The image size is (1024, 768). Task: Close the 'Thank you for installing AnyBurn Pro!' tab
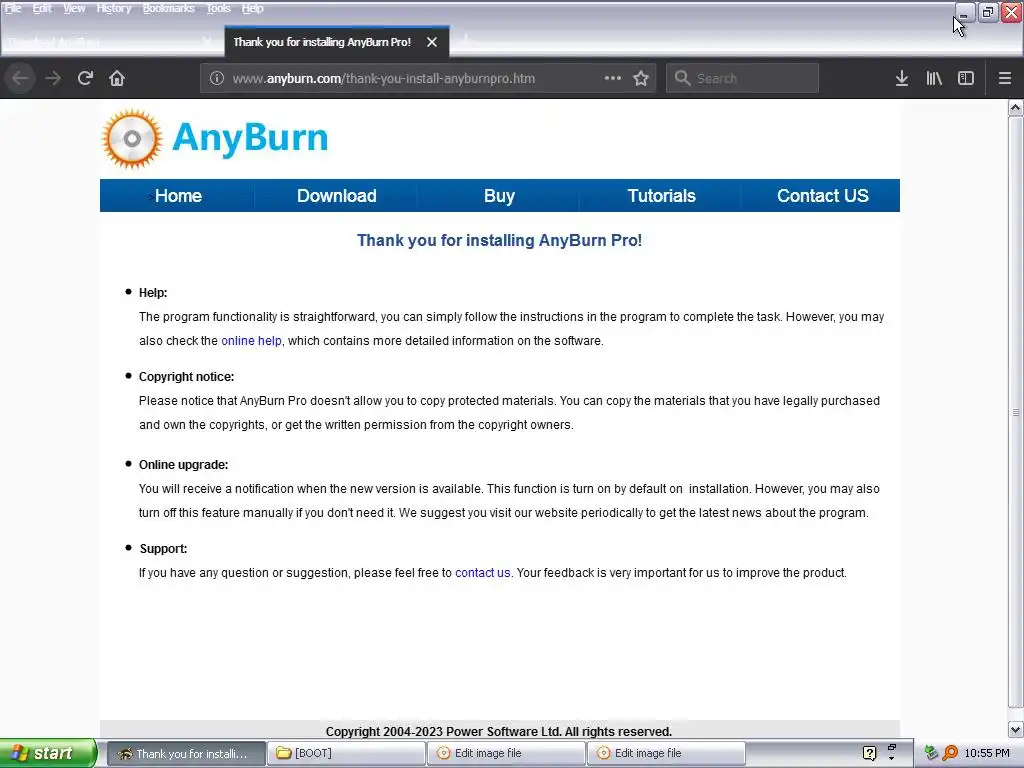pyautogui.click(x=432, y=42)
